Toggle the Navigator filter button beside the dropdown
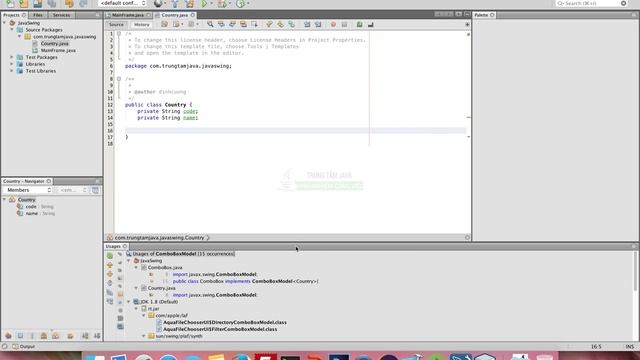 (95, 190)
